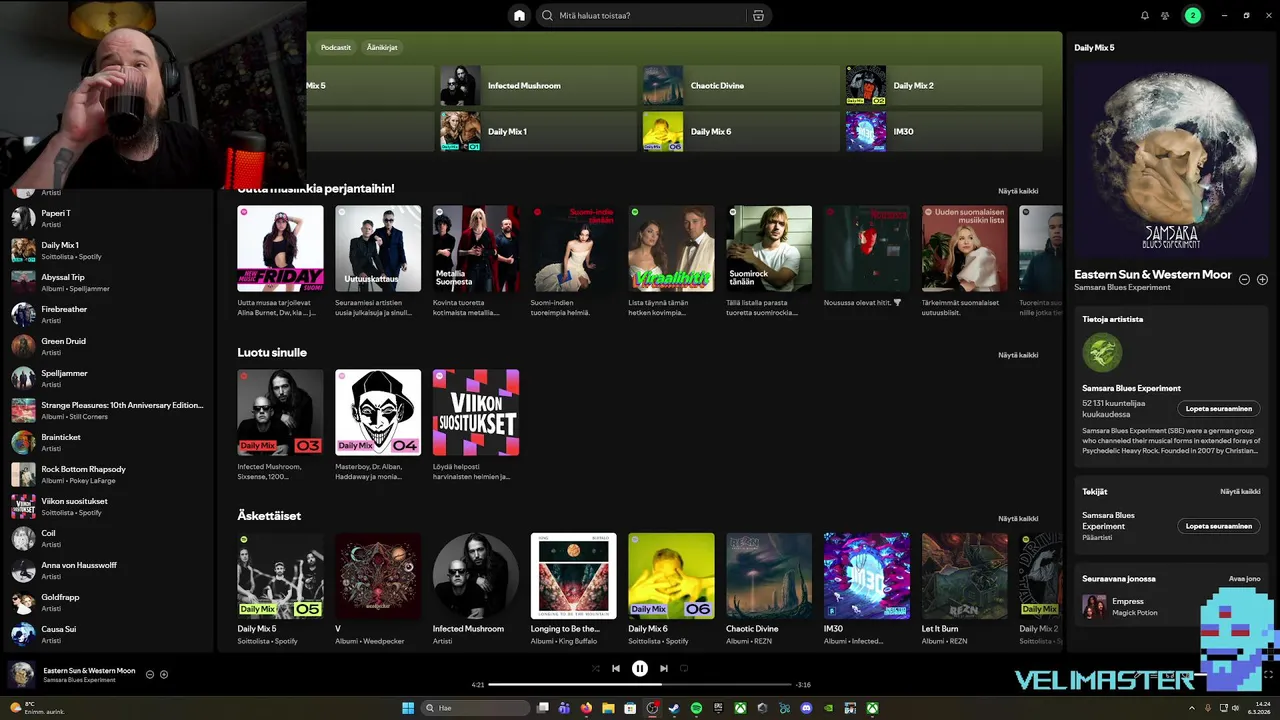Open Steam from the taskbar
Viewport: 1280px width, 720px height.
click(x=674, y=708)
